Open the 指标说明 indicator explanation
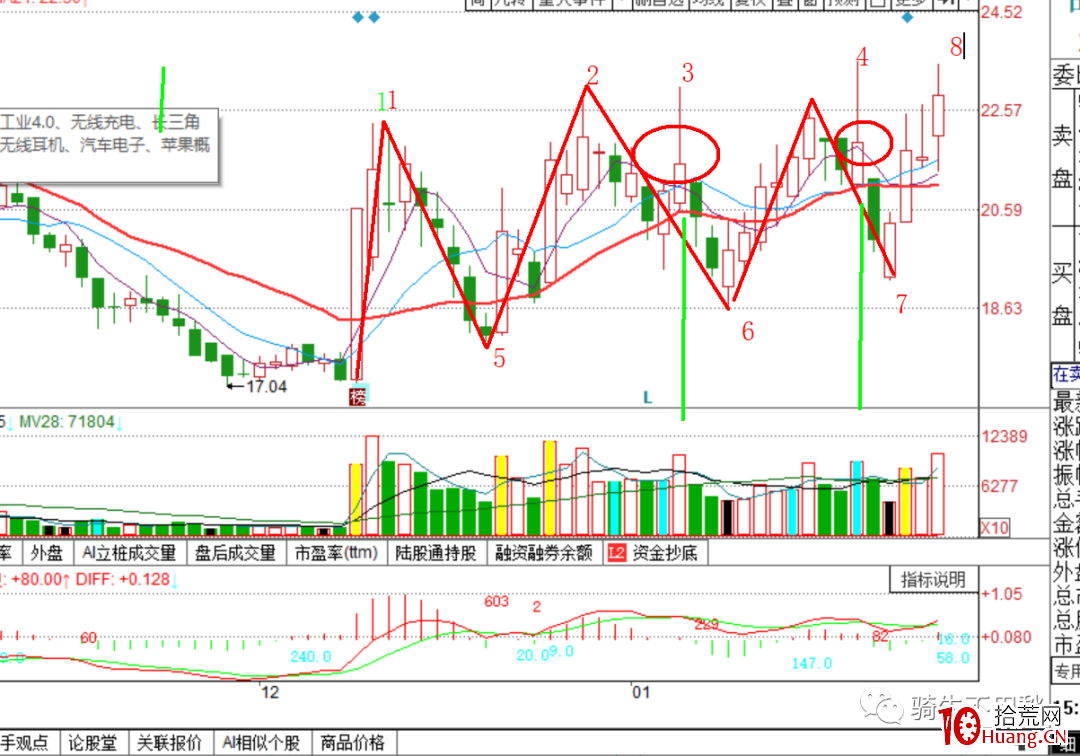This screenshot has height=756, width=1080. click(x=933, y=580)
